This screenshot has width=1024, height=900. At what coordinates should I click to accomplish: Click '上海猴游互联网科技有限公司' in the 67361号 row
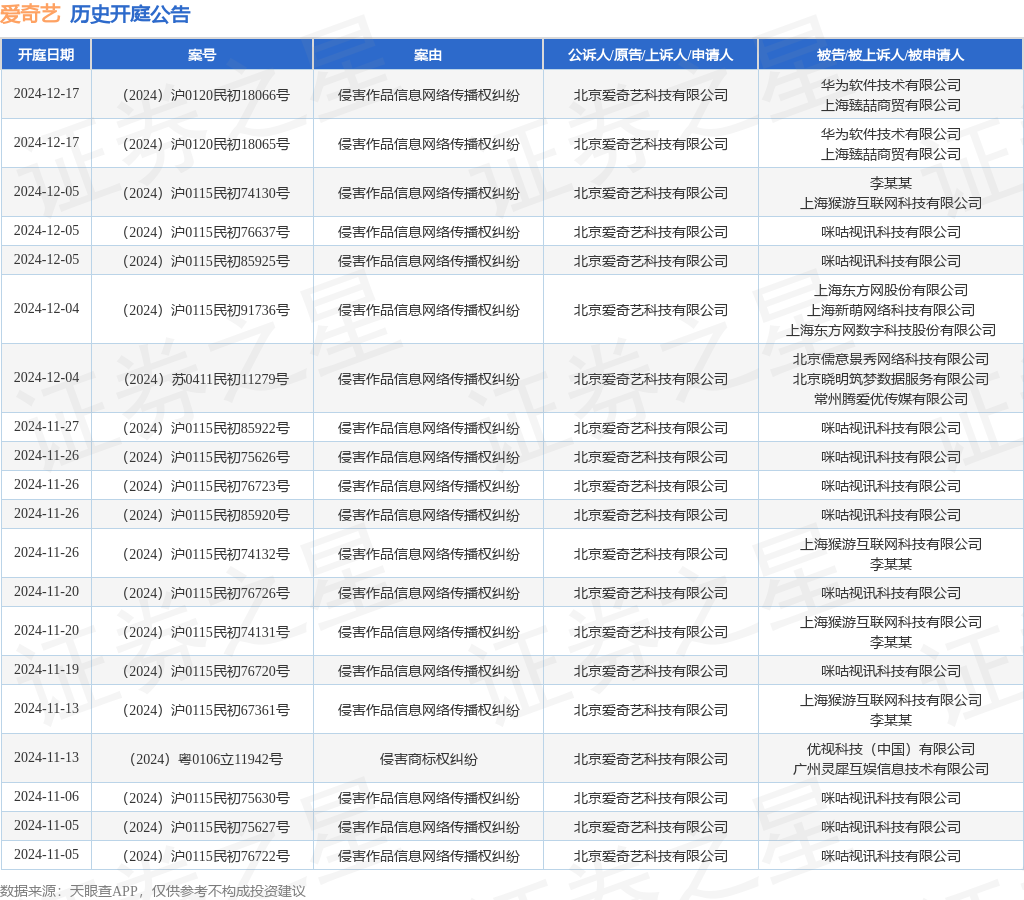pyautogui.click(x=891, y=701)
